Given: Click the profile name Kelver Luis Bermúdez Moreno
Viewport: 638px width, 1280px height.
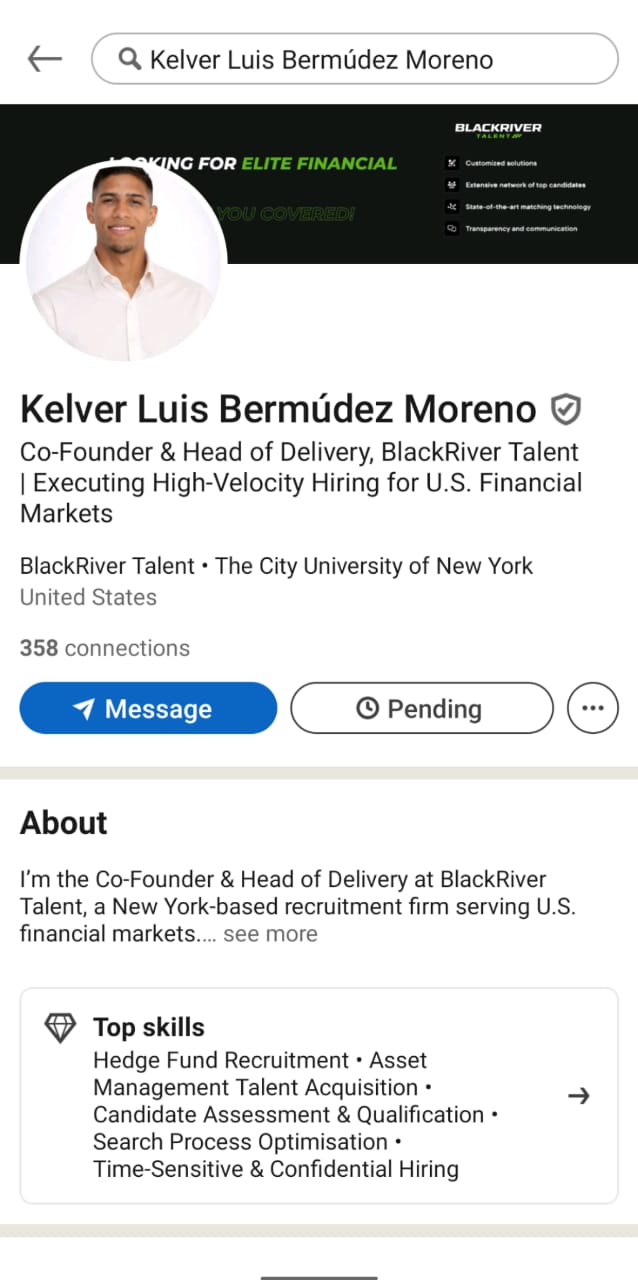Looking at the screenshot, I should pyautogui.click(x=278, y=409).
